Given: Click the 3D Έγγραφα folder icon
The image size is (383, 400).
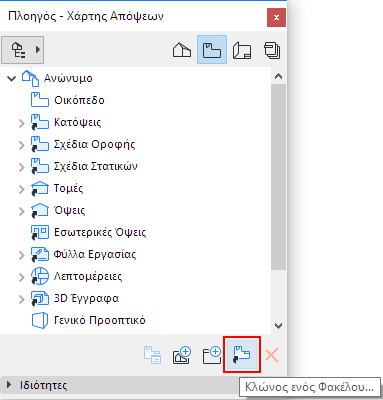Looking at the screenshot, I should point(40,298).
